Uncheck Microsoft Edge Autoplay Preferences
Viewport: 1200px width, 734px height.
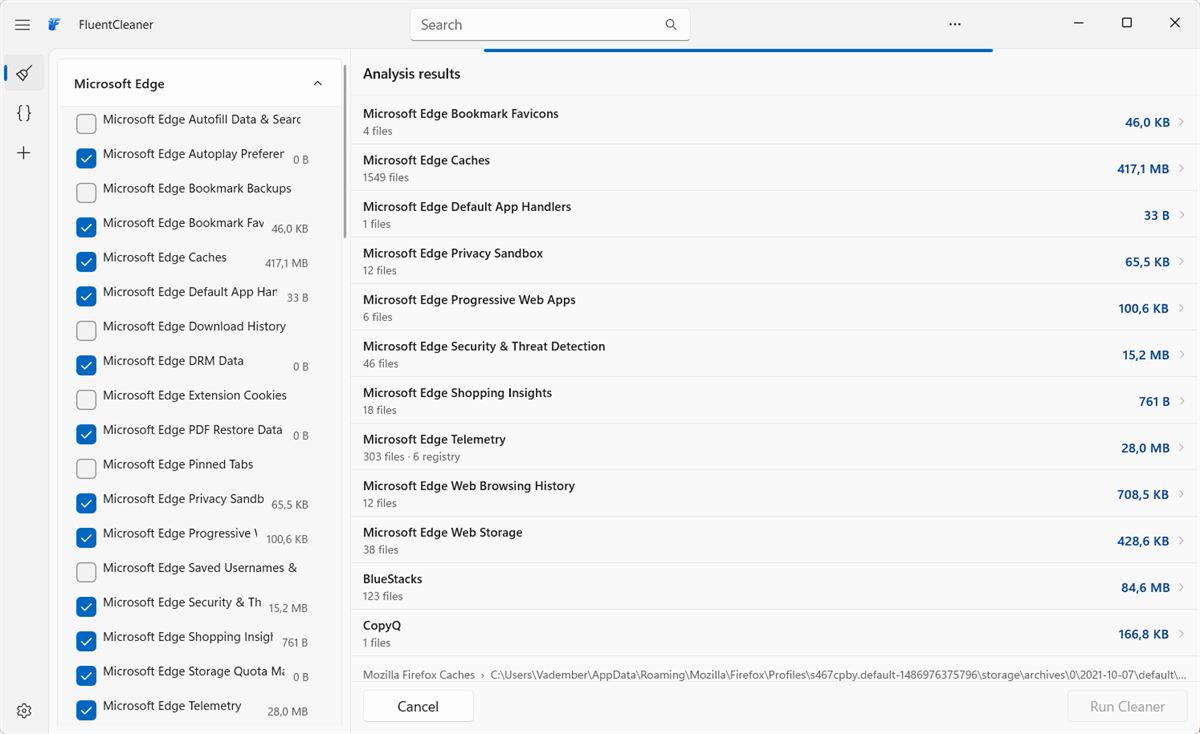click(86, 158)
